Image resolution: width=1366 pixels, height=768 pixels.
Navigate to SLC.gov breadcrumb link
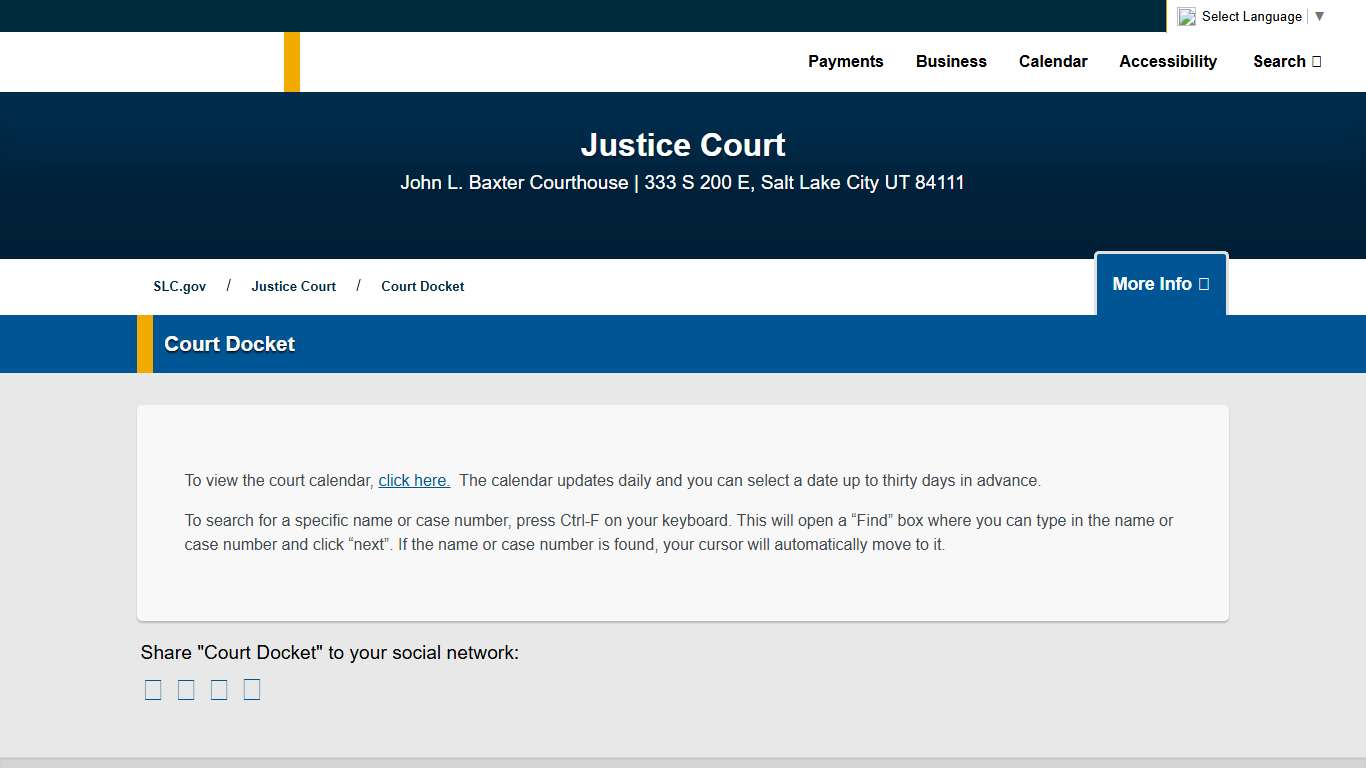click(179, 286)
